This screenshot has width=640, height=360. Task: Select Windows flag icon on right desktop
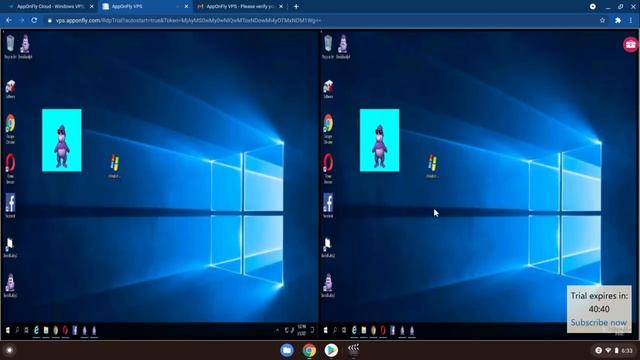(x=432, y=166)
